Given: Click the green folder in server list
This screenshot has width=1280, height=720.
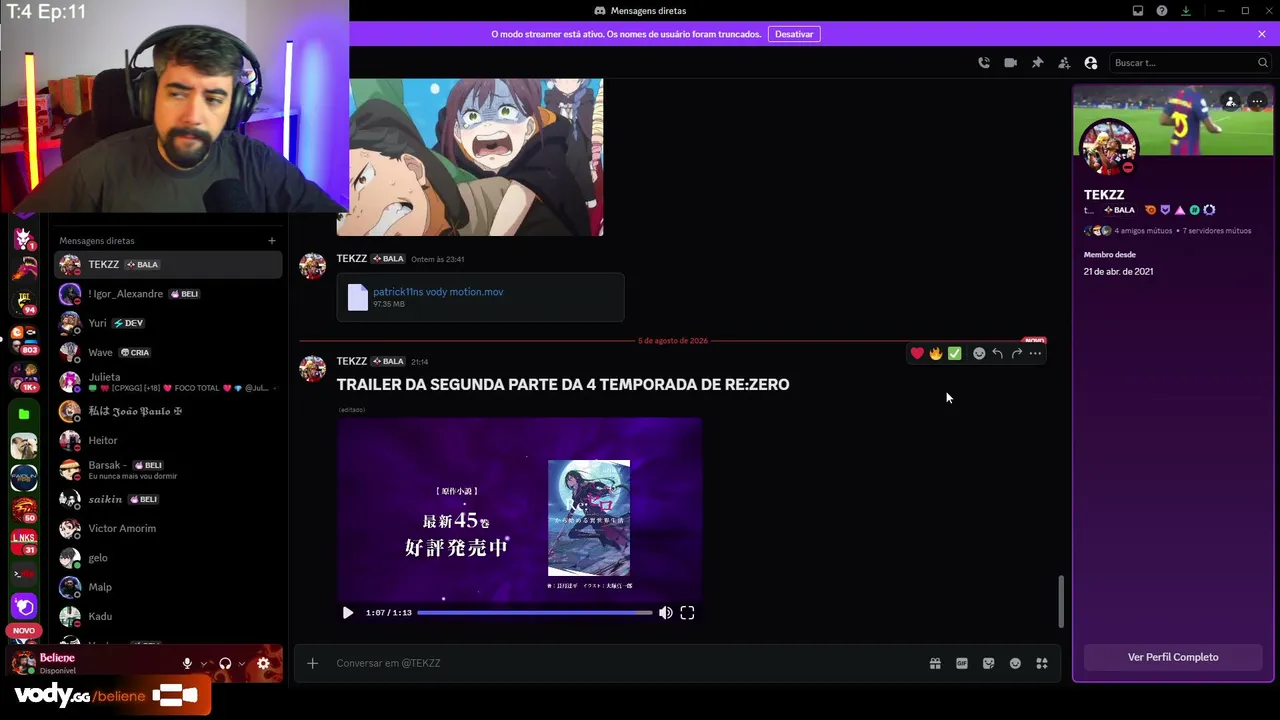Looking at the screenshot, I should click(x=24, y=414).
